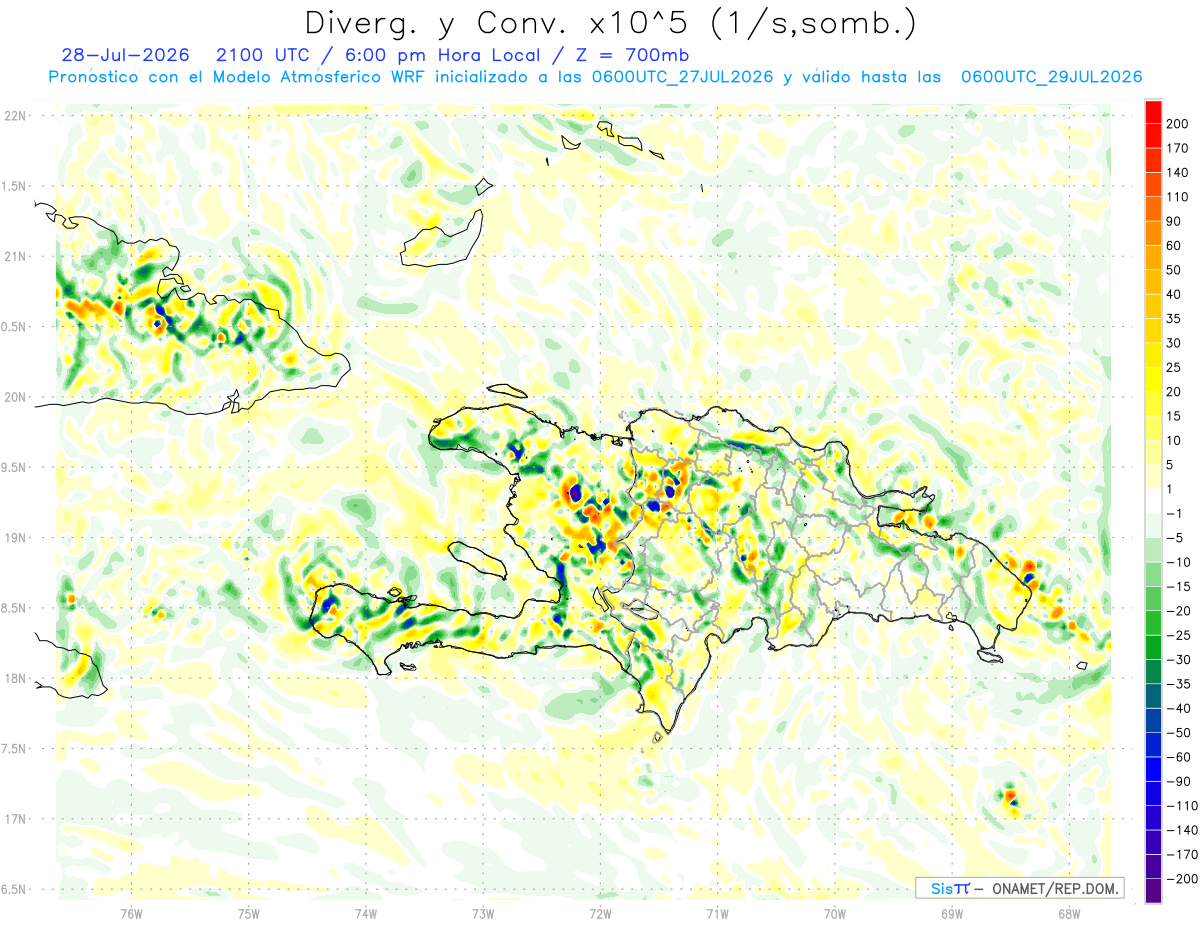Select the -35 colorbar value
This screenshot has height=927, width=1200.
pyautogui.click(x=1177, y=686)
